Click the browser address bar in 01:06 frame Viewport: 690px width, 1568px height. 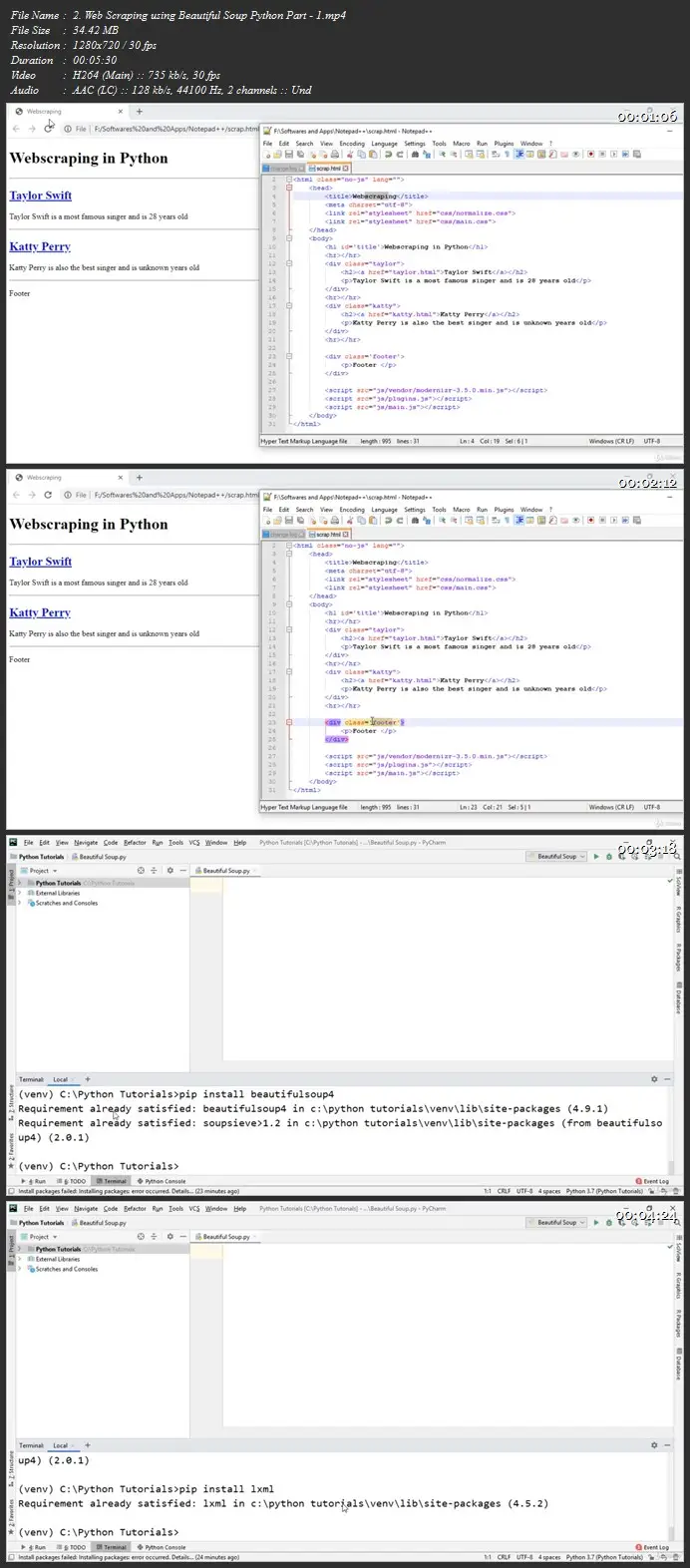160,129
